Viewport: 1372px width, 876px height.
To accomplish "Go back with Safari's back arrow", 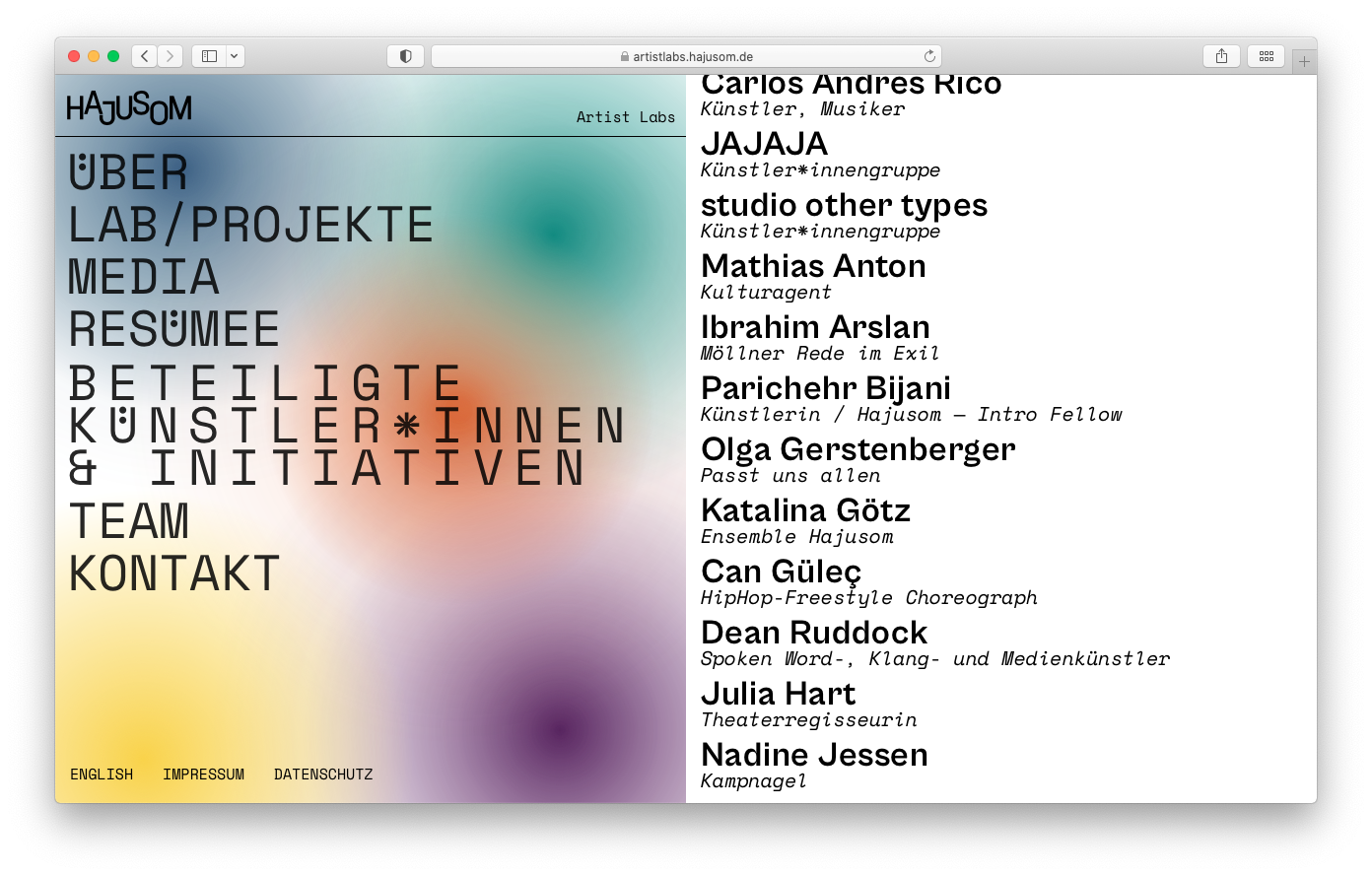I will point(145,56).
